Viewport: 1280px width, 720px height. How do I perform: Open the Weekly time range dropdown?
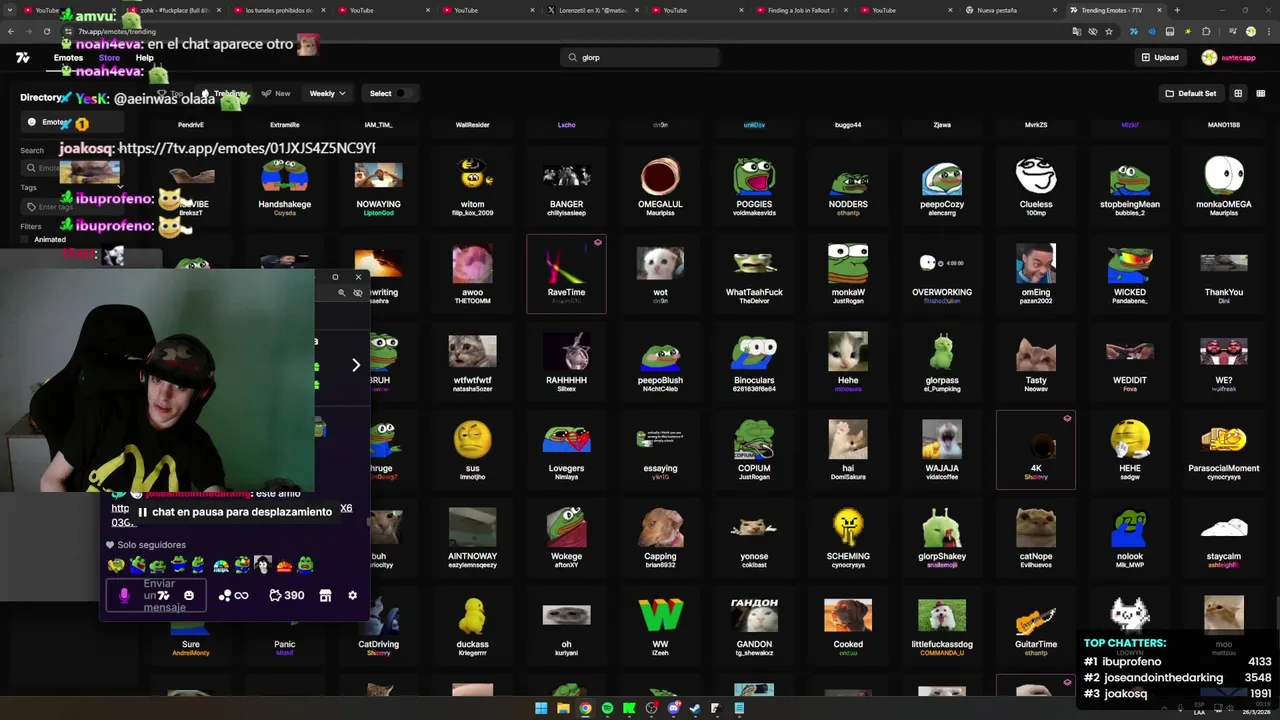coord(327,94)
